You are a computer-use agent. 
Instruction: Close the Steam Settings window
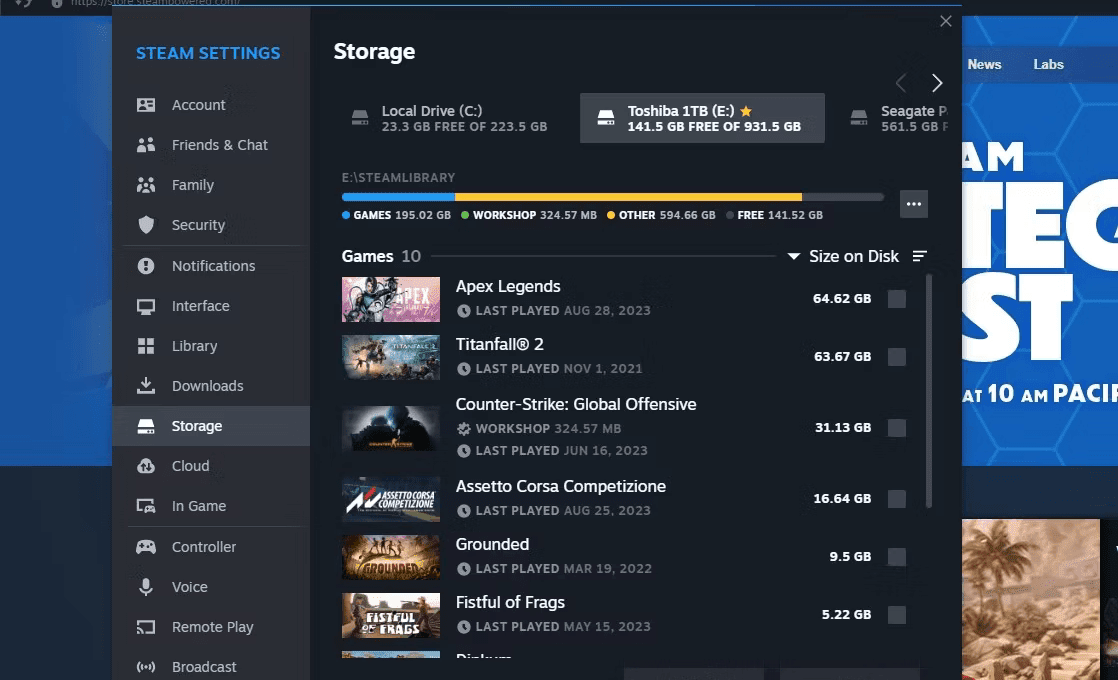(945, 21)
